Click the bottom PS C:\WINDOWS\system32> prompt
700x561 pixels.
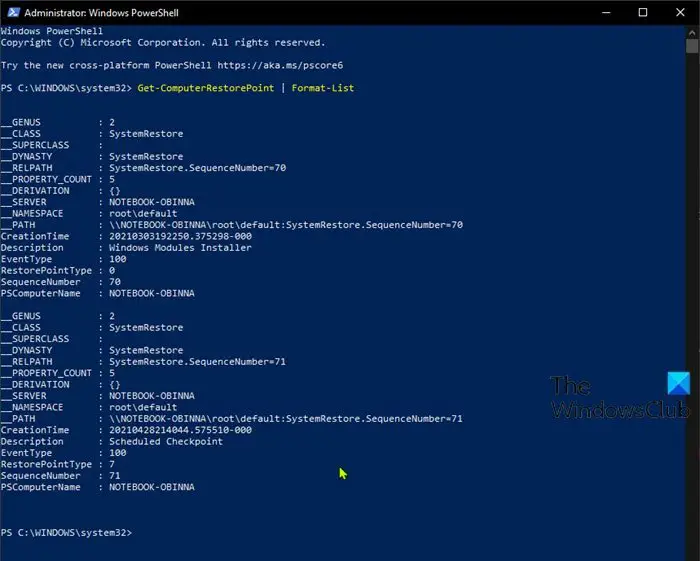click(67, 533)
